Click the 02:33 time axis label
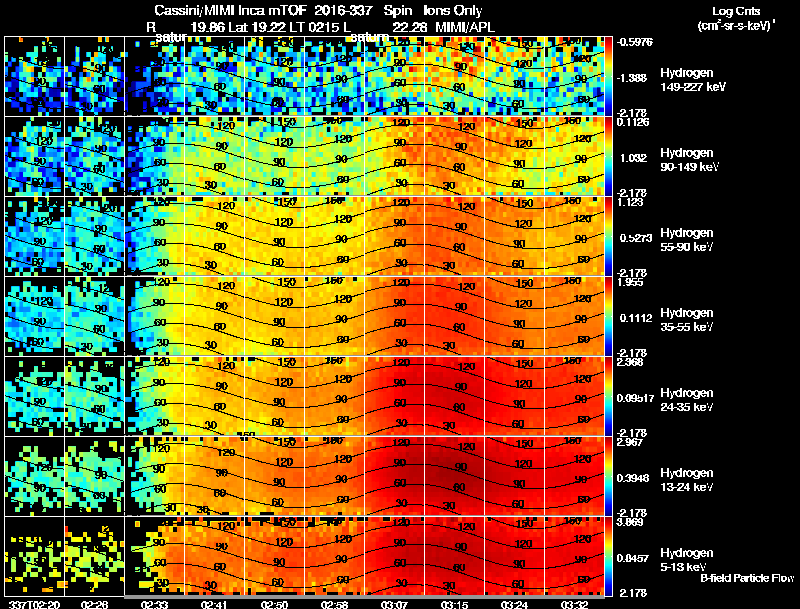Viewport: 800px width, 609px height. point(154,604)
